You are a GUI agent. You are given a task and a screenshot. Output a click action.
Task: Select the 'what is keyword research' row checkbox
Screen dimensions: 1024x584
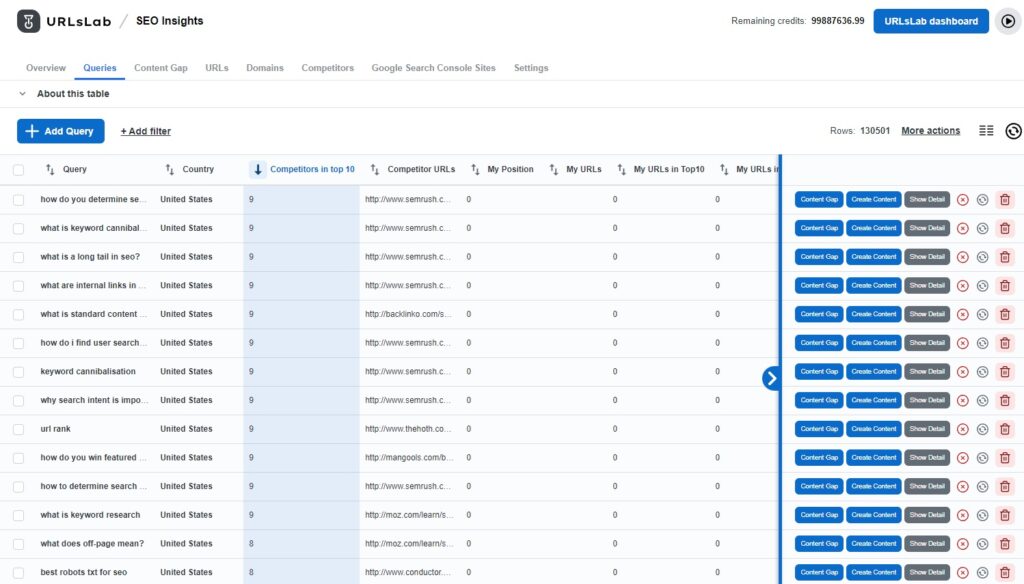18,515
